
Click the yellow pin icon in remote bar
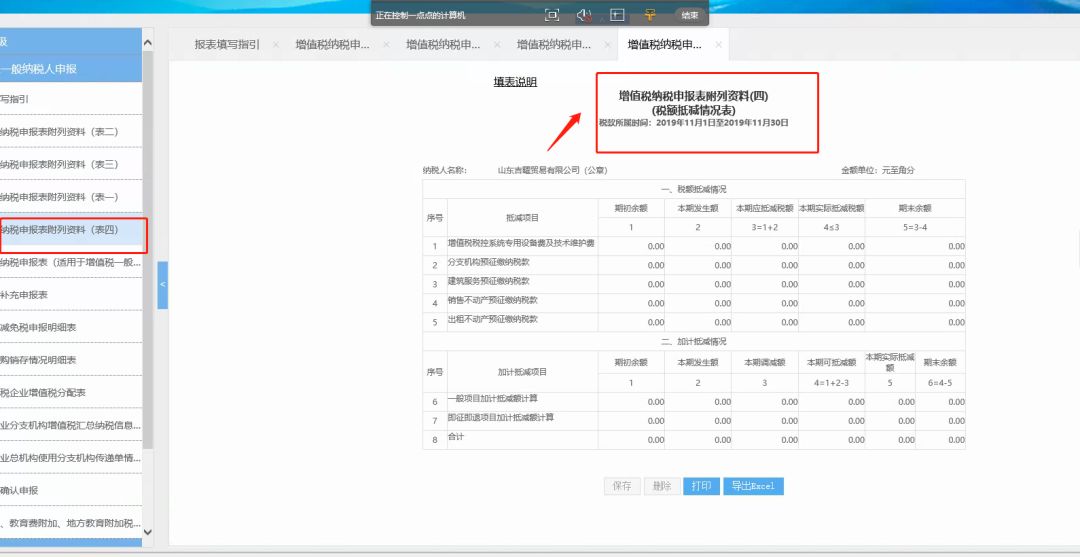650,15
